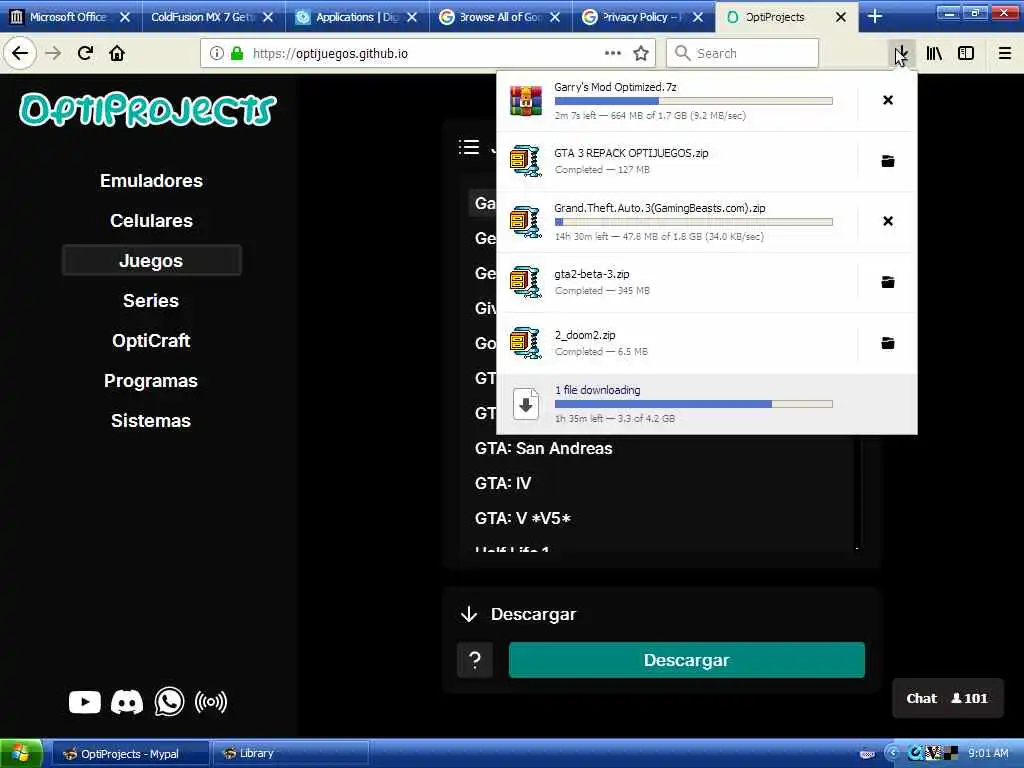Show site information icon in address bar

[x=216, y=54]
